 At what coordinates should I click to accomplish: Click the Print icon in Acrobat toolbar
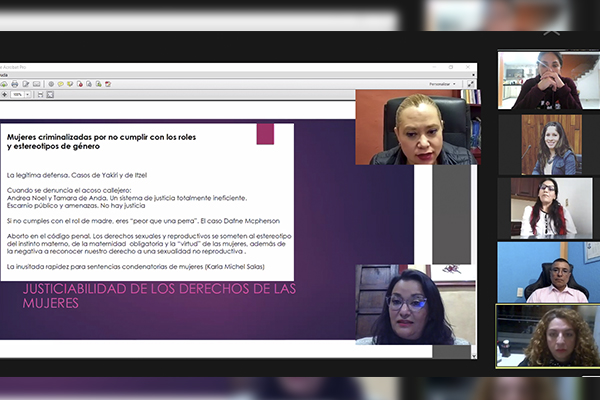pos(15,84)
